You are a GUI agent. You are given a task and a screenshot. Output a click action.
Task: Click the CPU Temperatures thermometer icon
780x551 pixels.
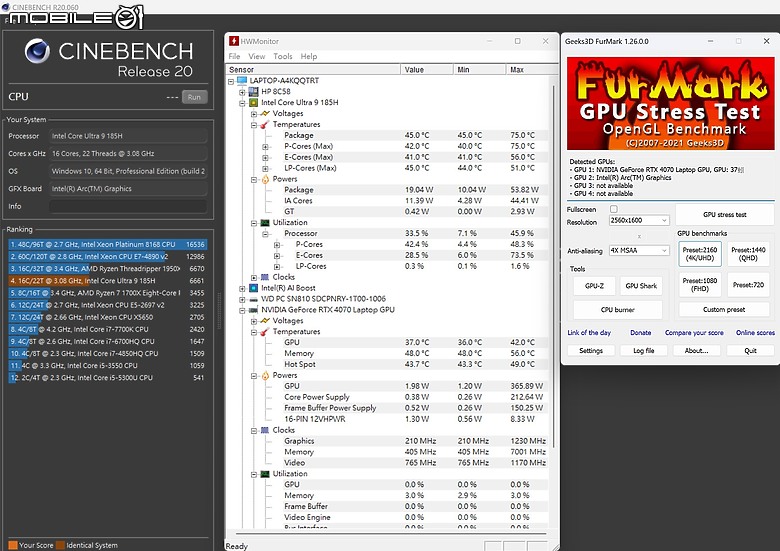pyautogui.click(x=265, y=124)
